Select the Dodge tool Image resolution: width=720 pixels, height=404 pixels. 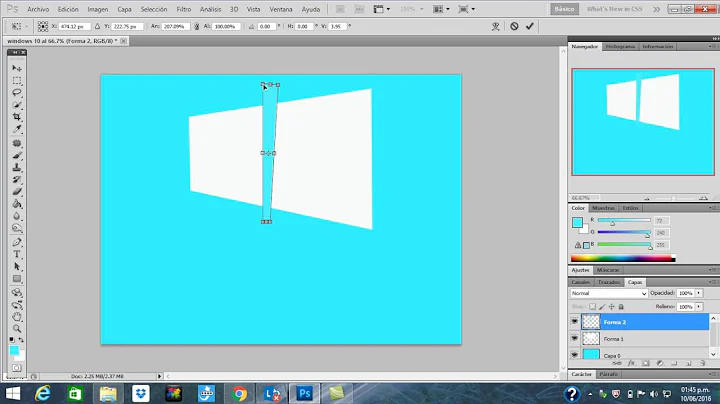[x=17, y=228]
